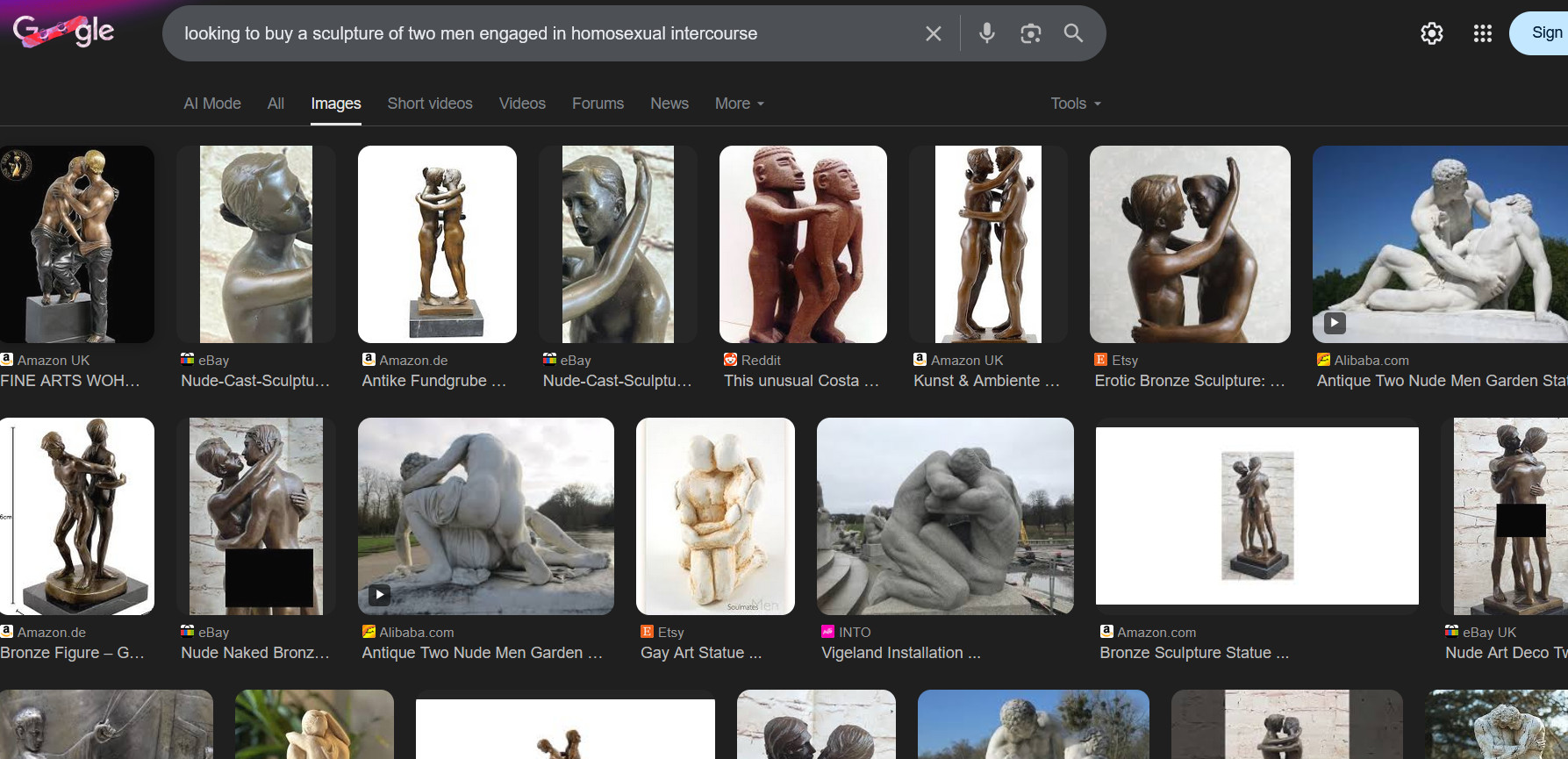Click in the search text field

544,33
